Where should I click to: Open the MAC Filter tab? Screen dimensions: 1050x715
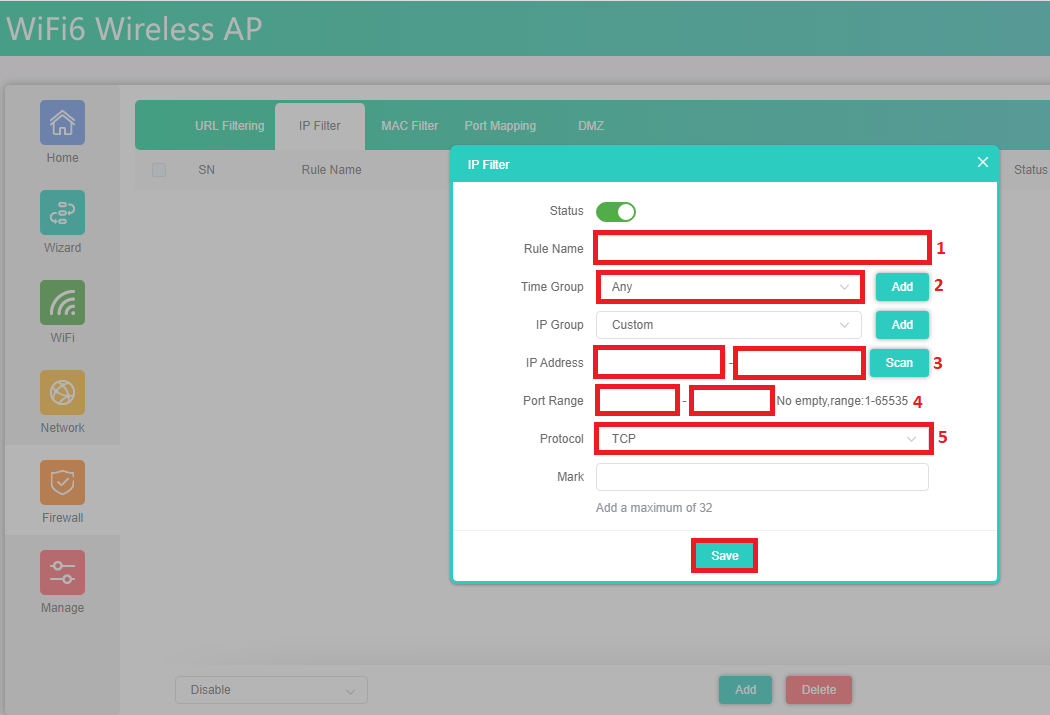(x=409, y=126)
